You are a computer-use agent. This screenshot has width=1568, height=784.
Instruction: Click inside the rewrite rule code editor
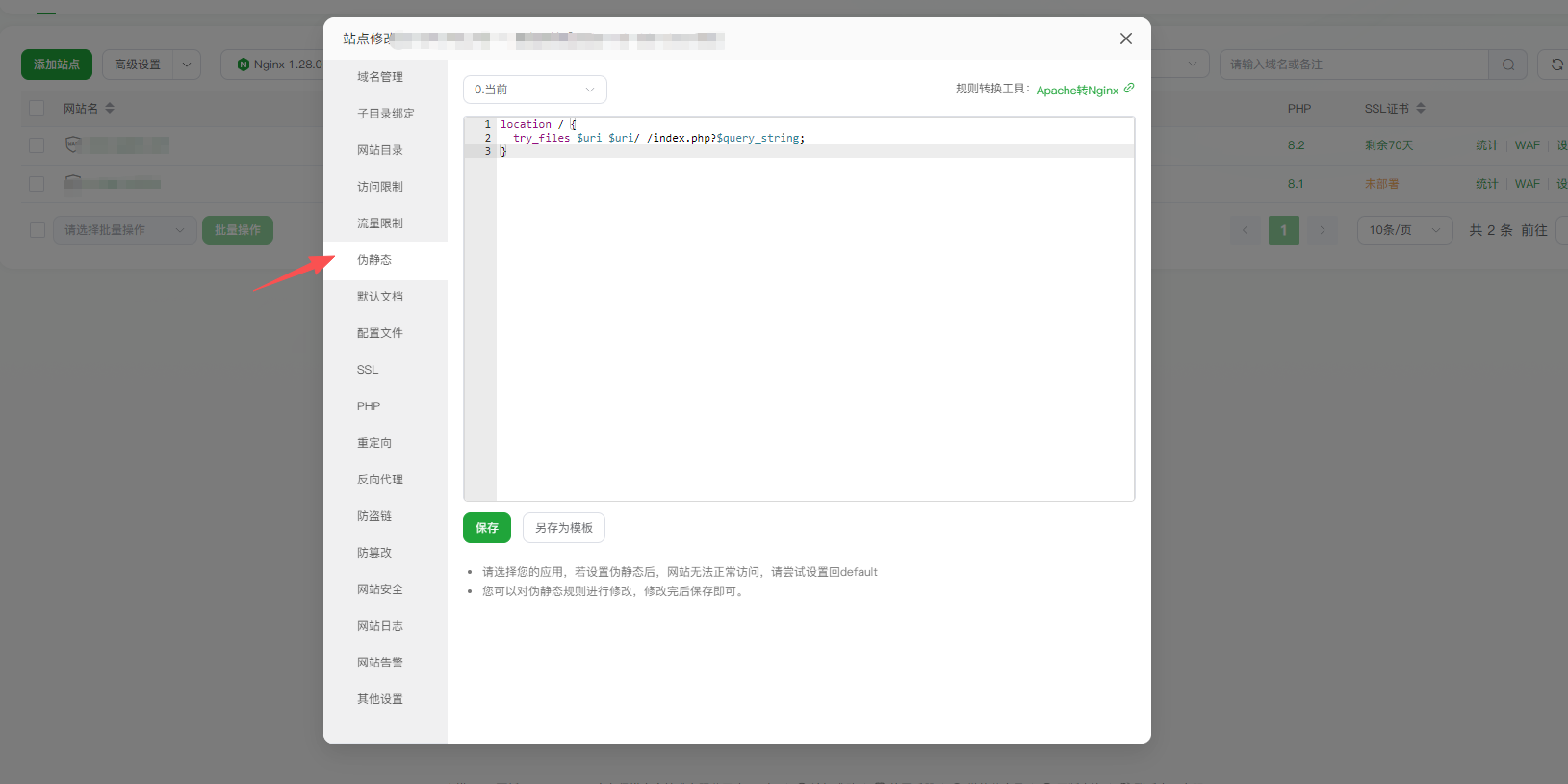click(814, 318)
